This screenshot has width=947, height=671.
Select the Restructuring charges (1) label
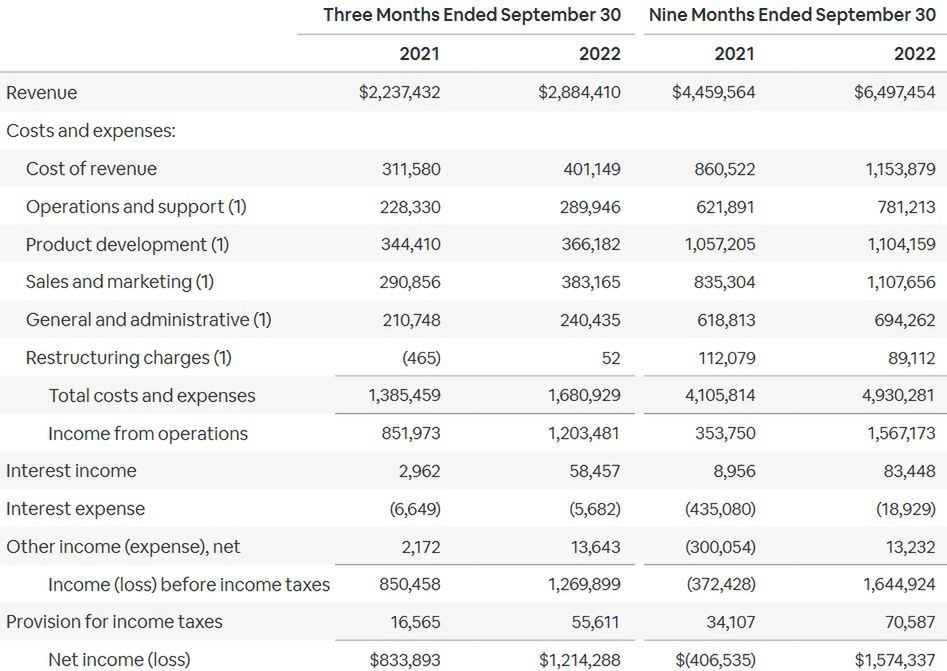tap(129, 357)
